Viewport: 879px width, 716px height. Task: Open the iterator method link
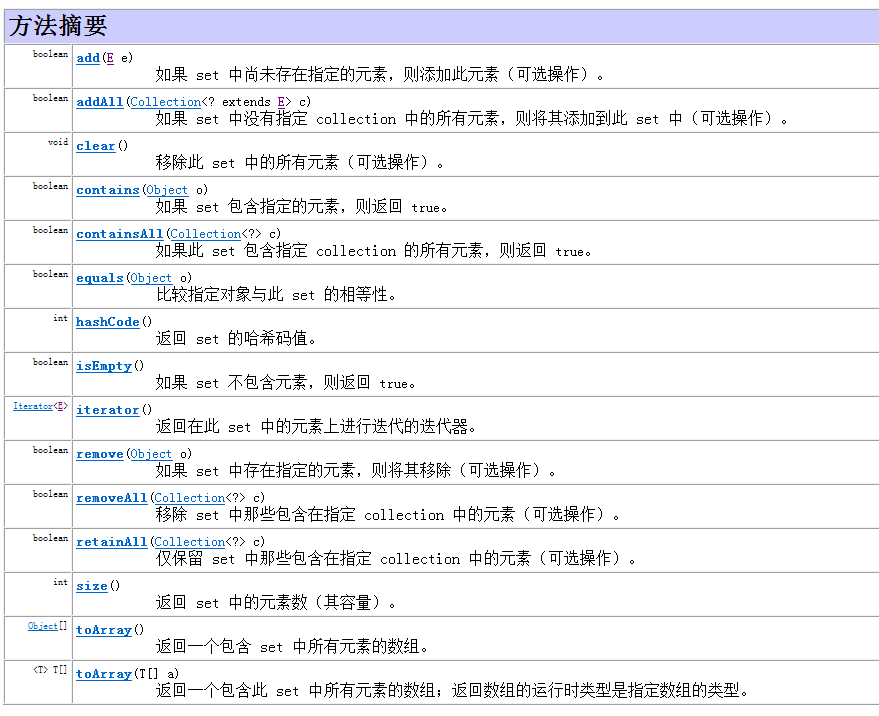pos(108,410)
